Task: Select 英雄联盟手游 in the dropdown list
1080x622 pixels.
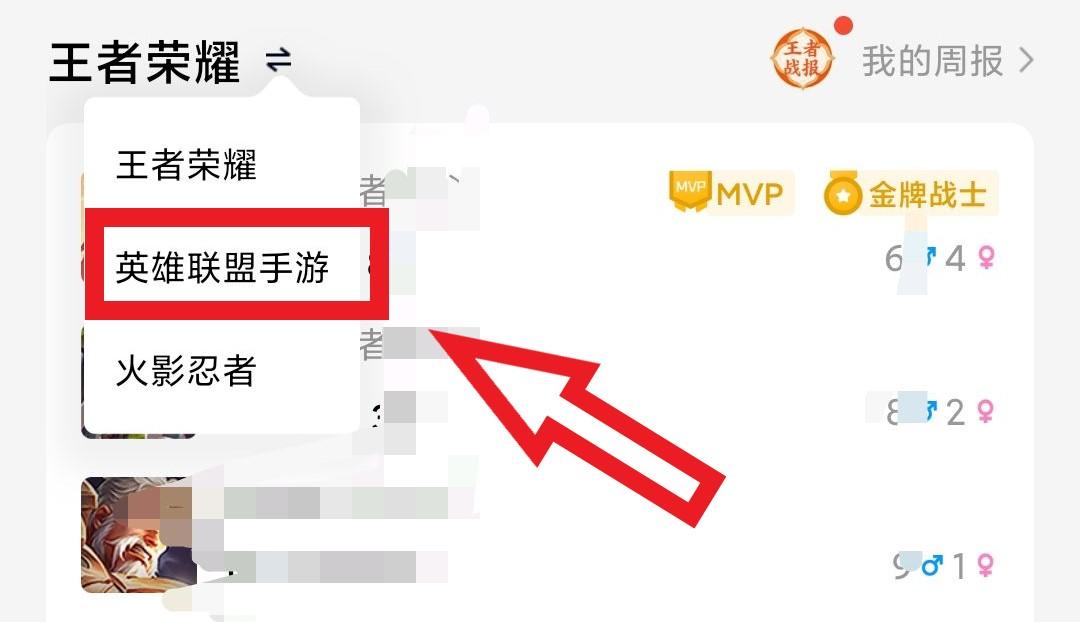Action: (x=222, y=267)
